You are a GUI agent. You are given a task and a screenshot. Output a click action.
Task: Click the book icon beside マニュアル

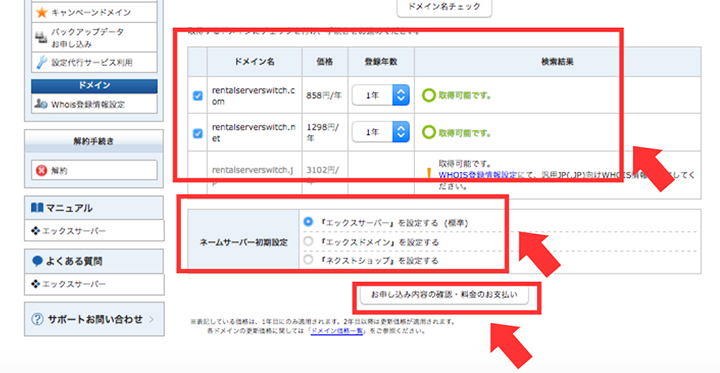[x=37, y=208]
